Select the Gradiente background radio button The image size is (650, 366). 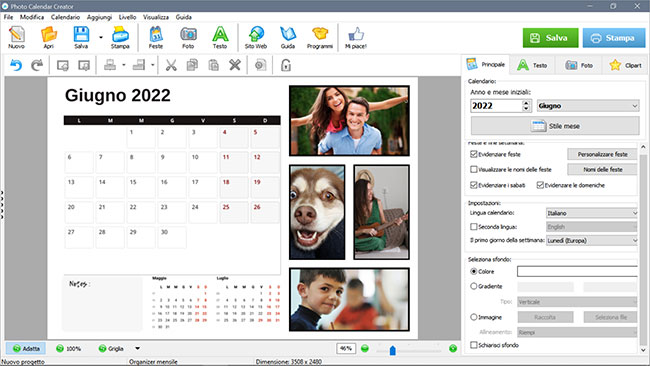474,286
